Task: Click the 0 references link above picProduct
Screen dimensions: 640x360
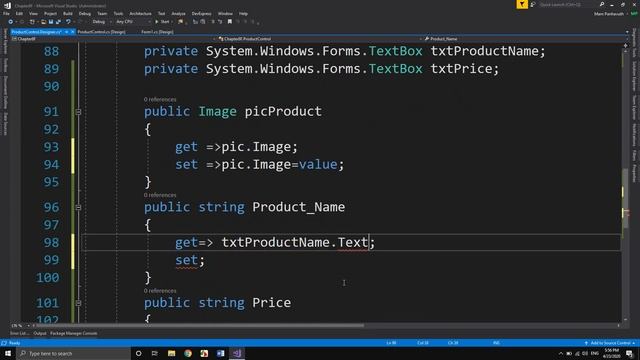Action: coord(160,99)
